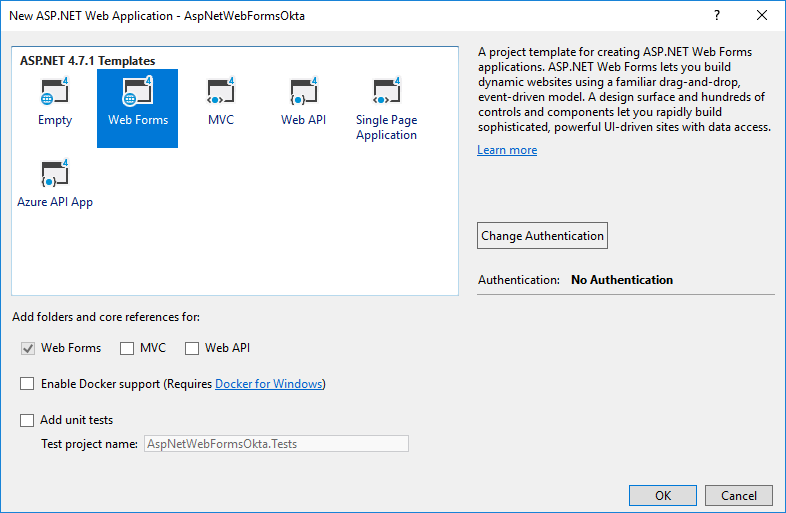Image resolution: width=786 pixels, height=513 pixels.
Task: Confirm with the OK button
Action: tap(662, 496)
